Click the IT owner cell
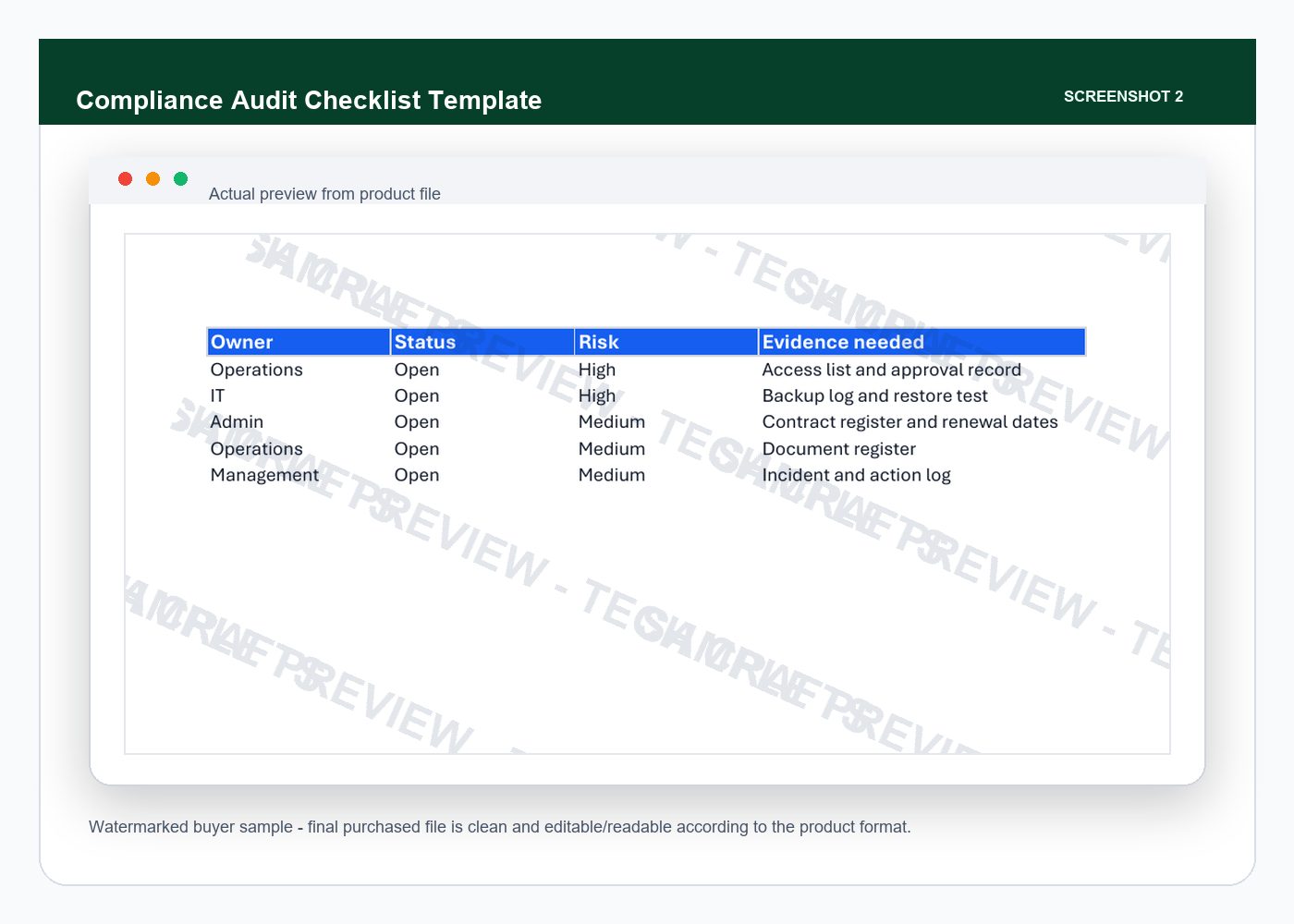The width and height of the screenshot is (1294, 924). click(217, 395)
